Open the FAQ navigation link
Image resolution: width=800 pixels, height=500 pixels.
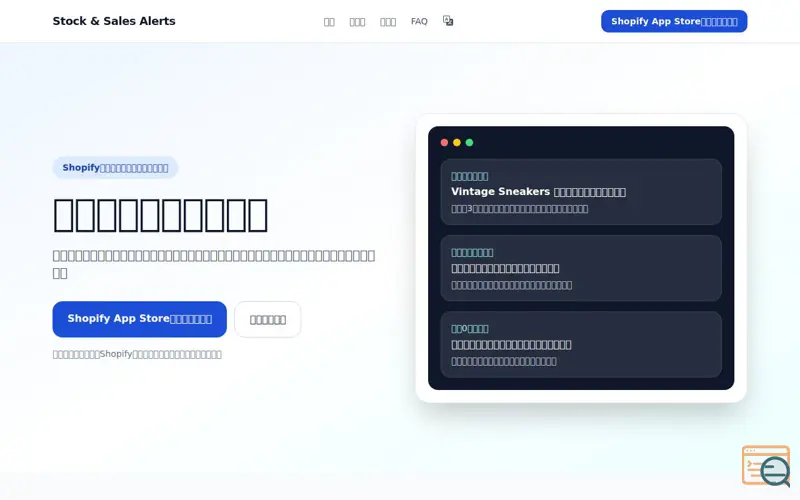click(x=419, y=21)
